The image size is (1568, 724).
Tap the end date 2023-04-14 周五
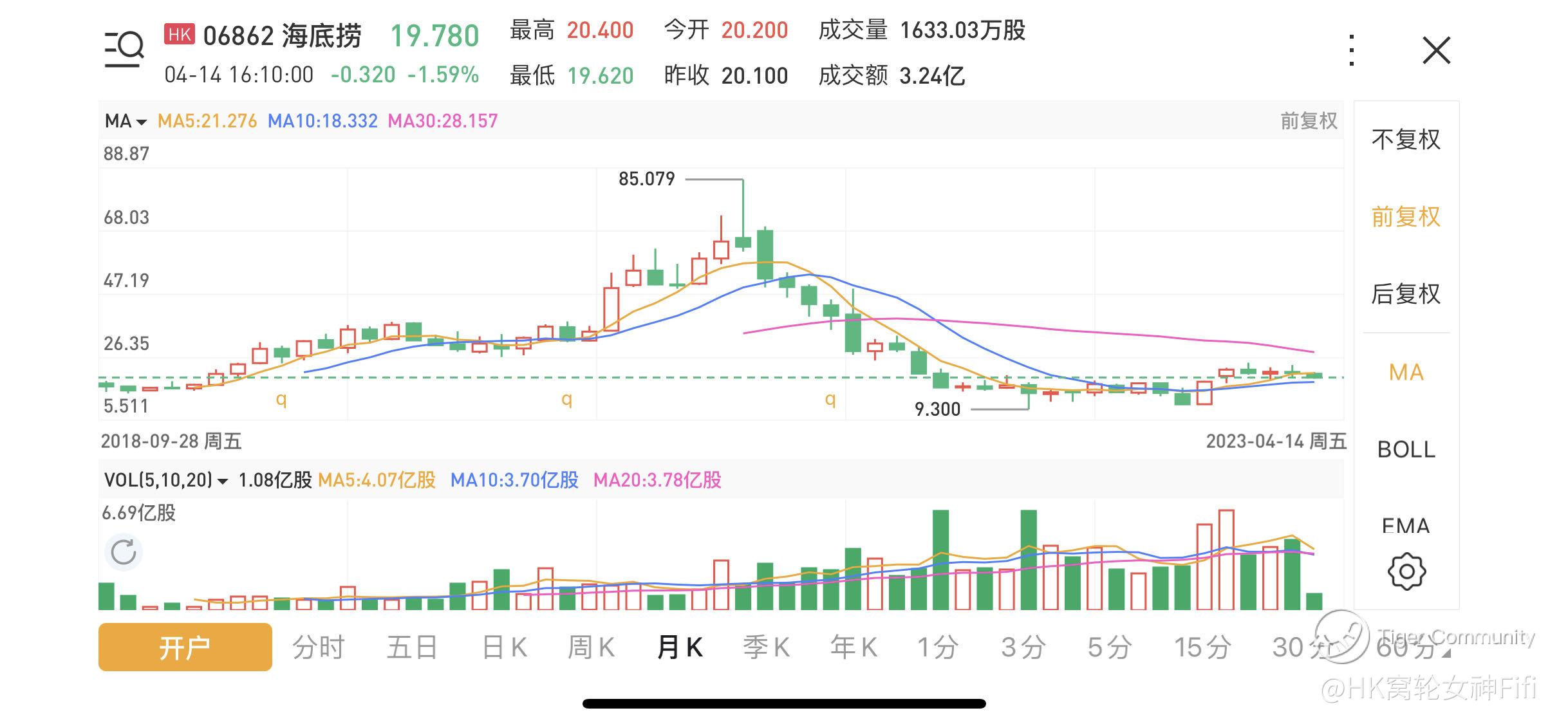[1276, 441]
